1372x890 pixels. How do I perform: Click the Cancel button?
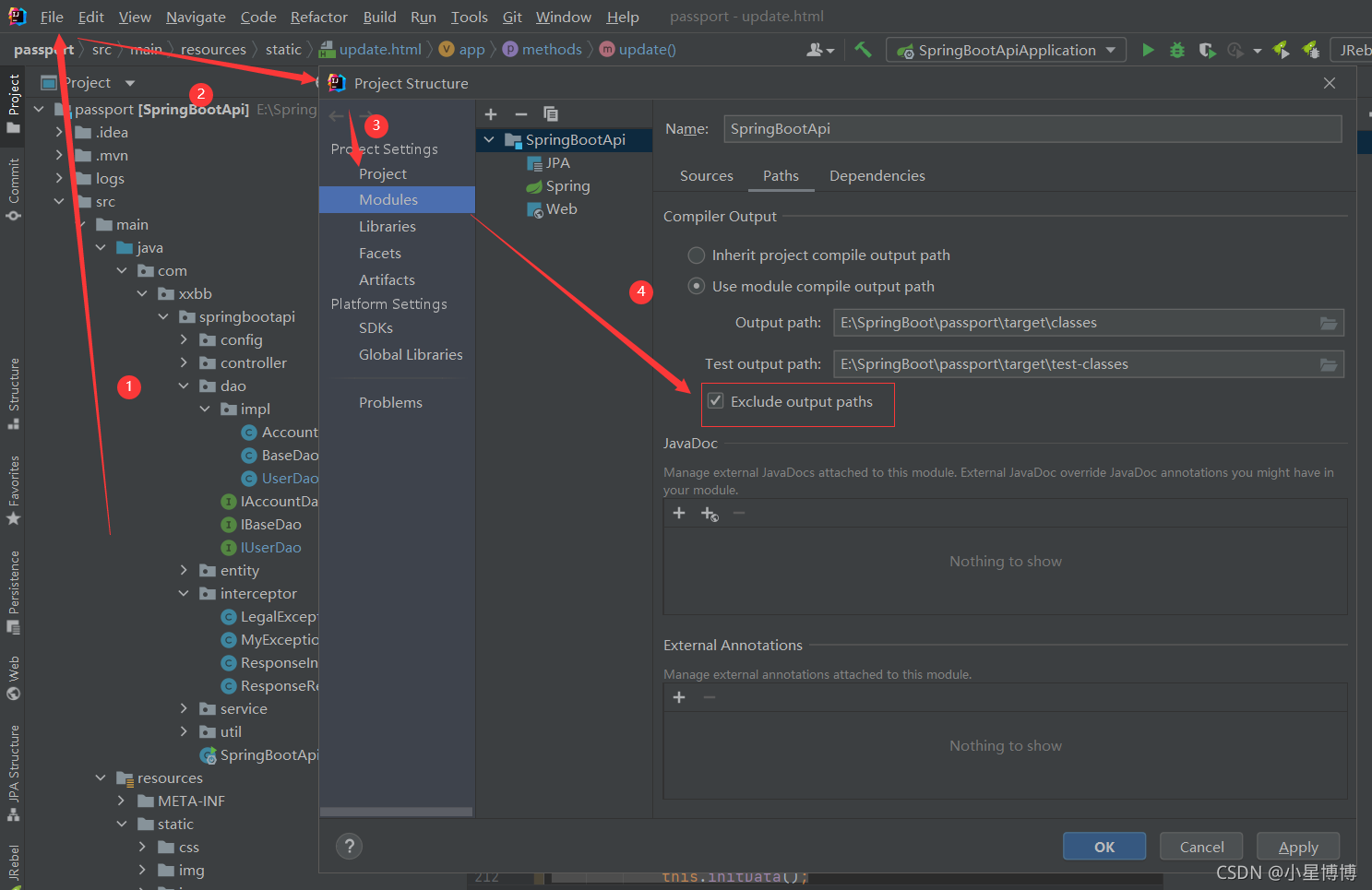pos(1202,847)
